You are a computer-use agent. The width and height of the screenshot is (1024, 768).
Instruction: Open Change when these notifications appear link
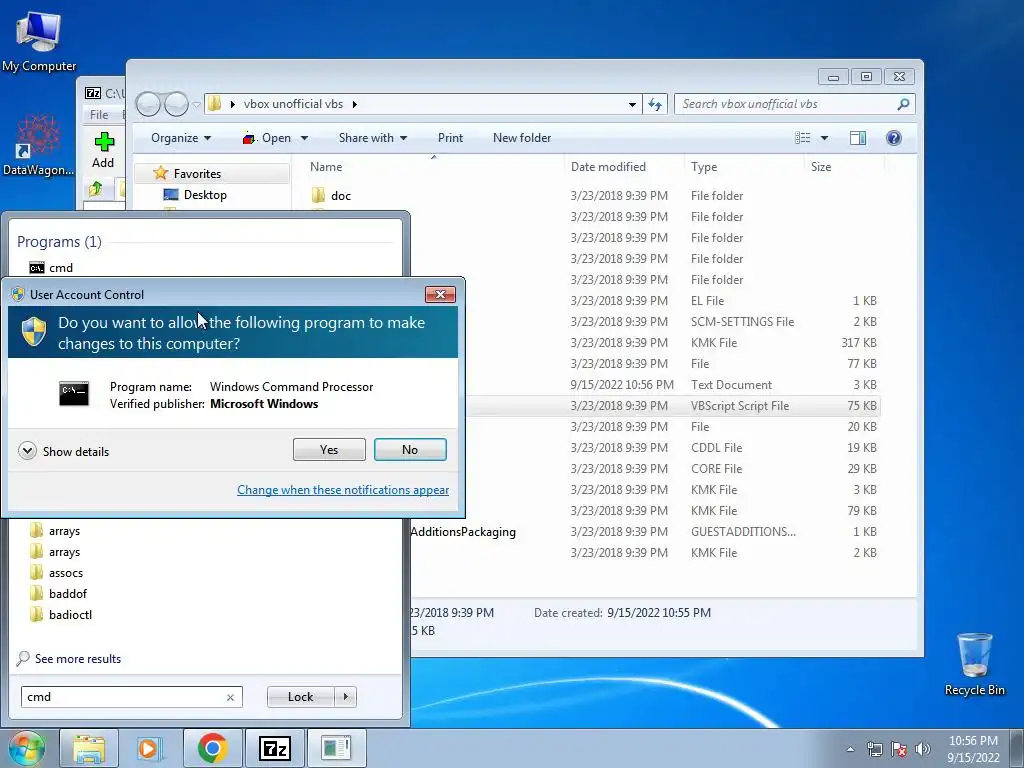[343, 490]
